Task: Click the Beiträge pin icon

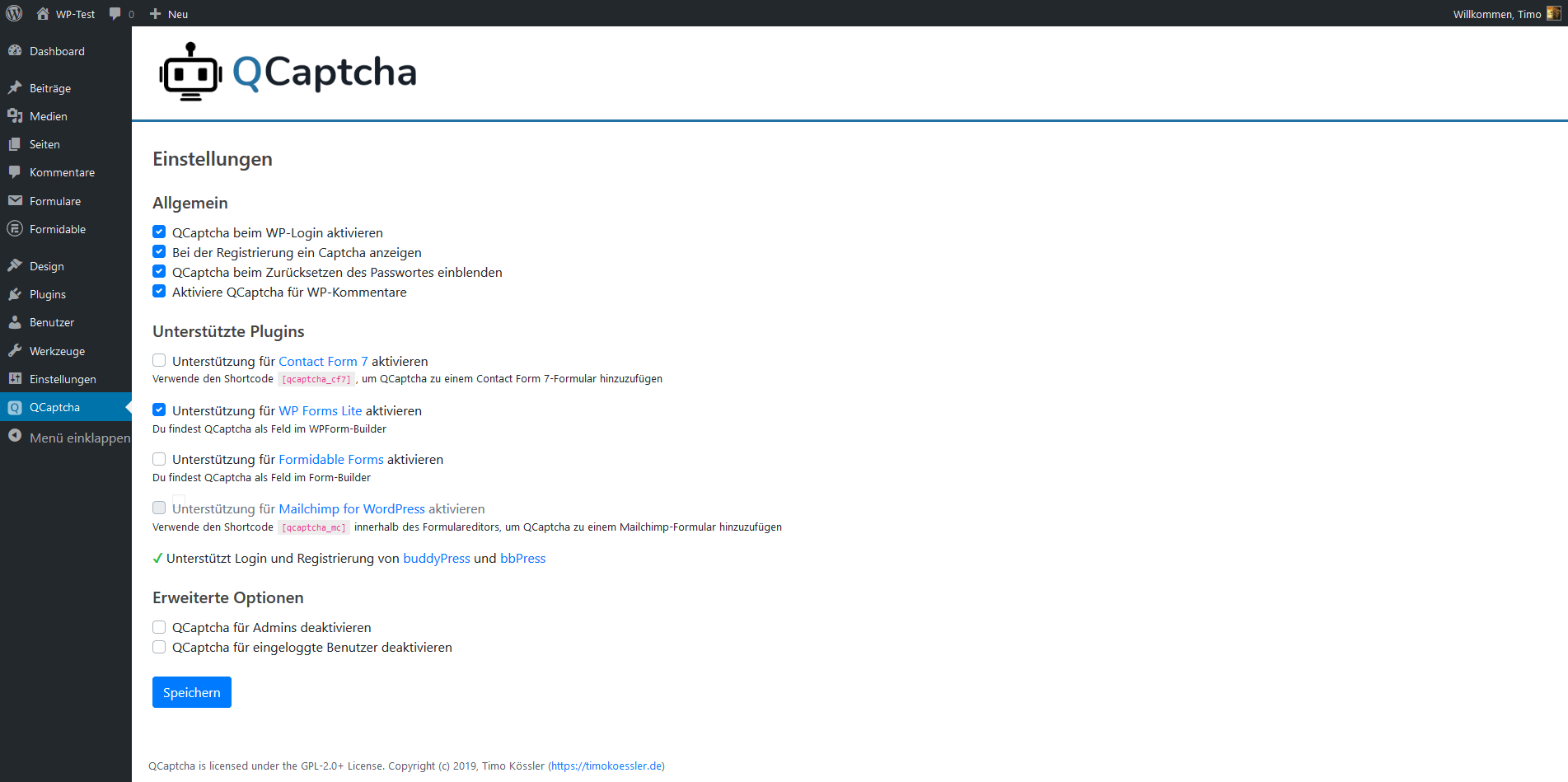Action: tap(15, 87)
